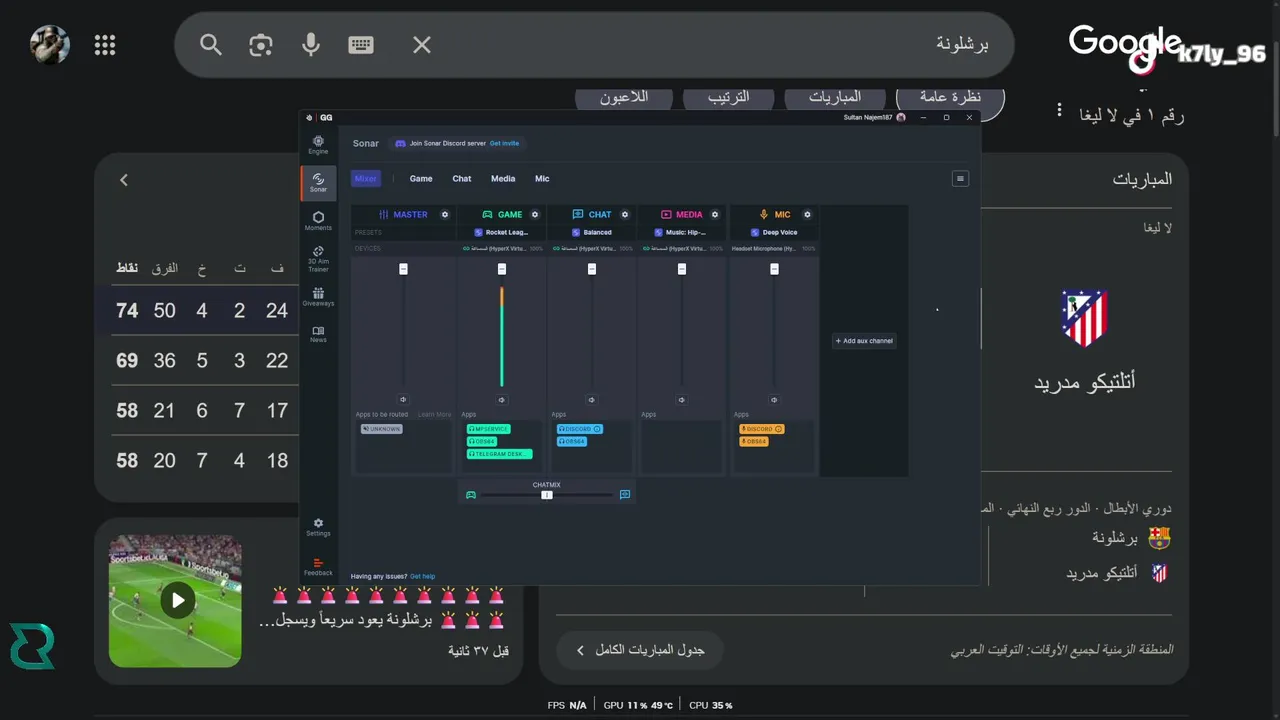Click the Get help link
This screenshot has width=1280, height=720.
pos(422,576)
